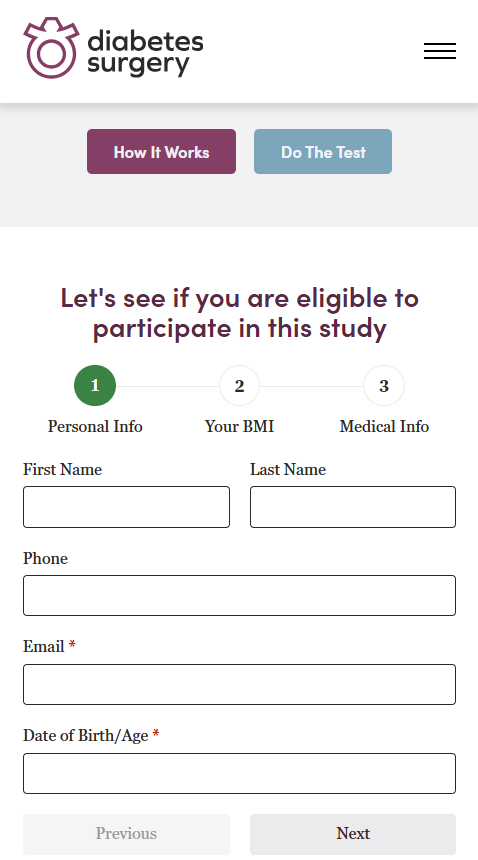Image resolution: width=478 pixels, height=860 pixels.
Task: Start with the Do The Test button
Action: pyautogui.click(x=323, y=152)
